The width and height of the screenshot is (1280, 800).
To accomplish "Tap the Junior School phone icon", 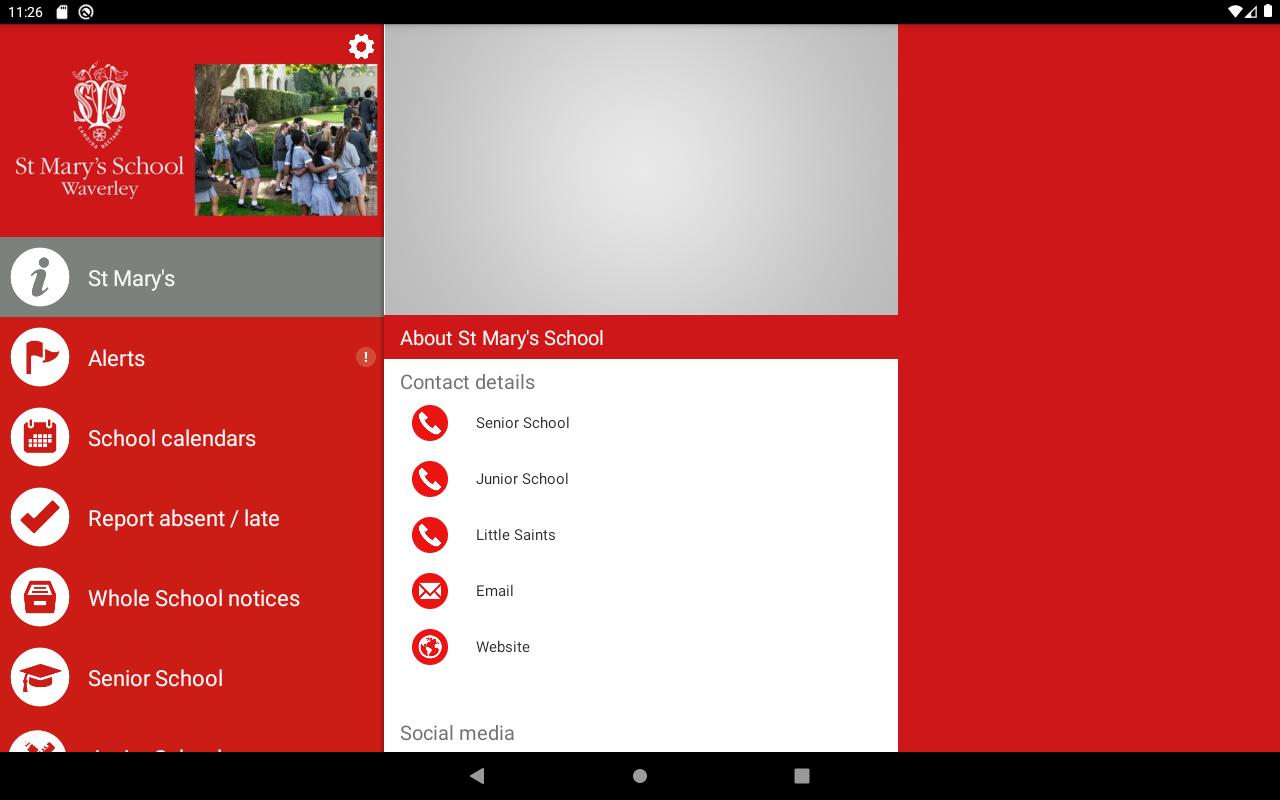I will pyautogui.click(x=430, y=479).
